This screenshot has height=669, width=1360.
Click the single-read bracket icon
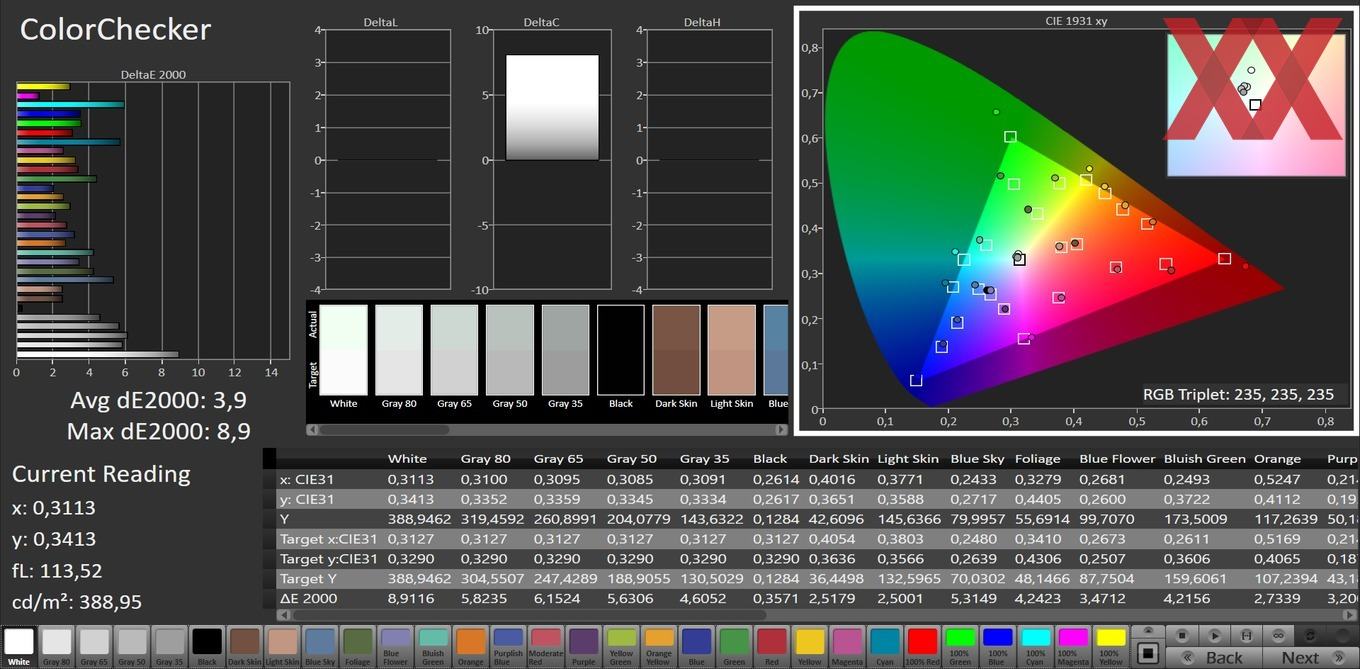1246,635
